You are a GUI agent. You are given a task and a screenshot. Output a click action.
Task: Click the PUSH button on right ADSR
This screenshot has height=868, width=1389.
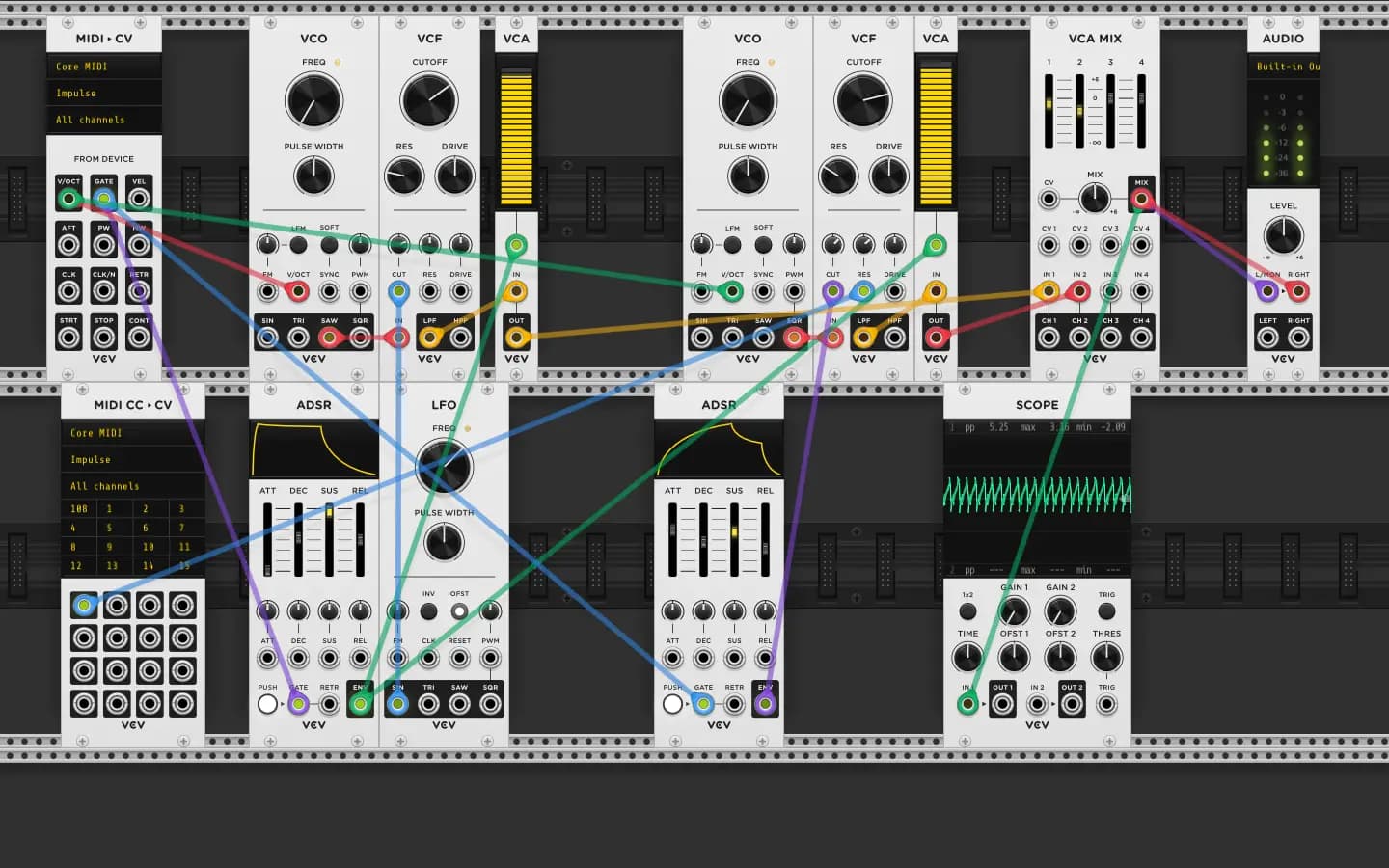[672, 704]
